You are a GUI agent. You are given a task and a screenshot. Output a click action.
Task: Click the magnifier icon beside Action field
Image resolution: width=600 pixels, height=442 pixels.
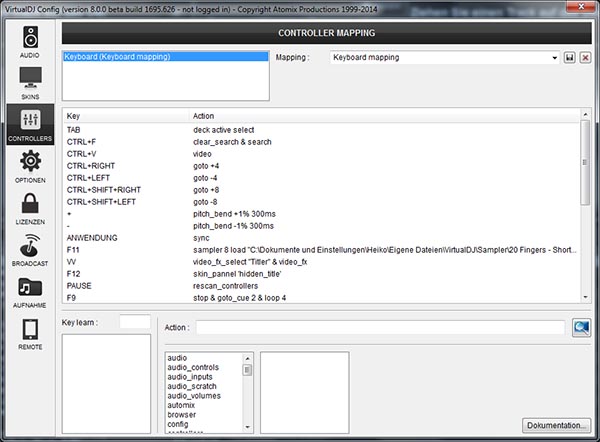click(581, 328)
